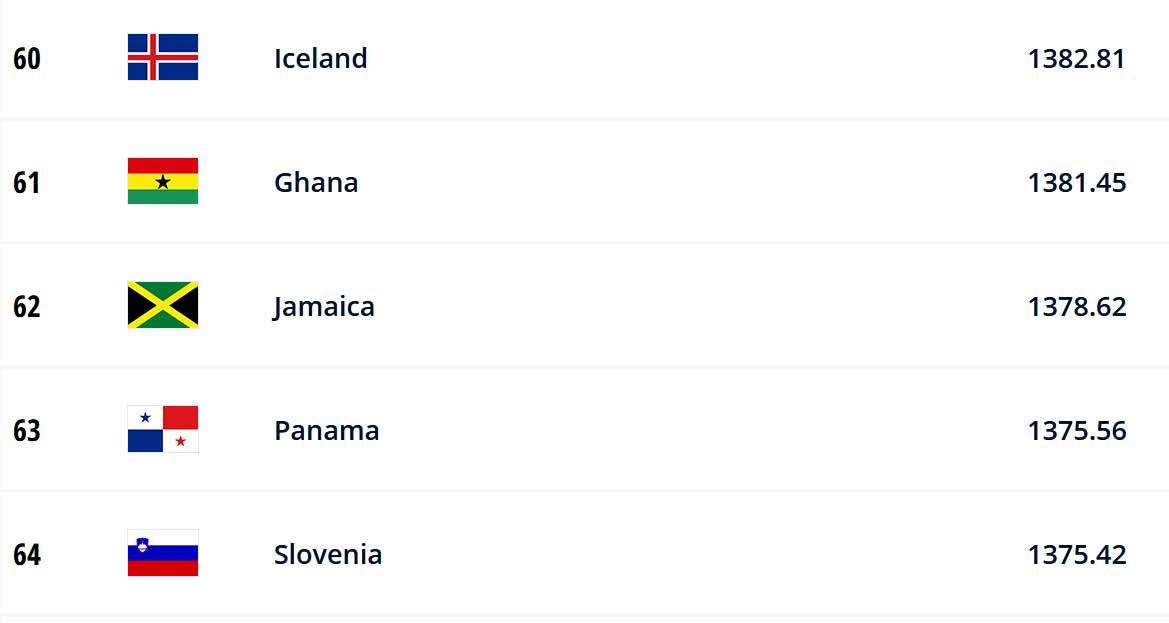Select rank number 64
The height and width of the screenshot is (623, 1169).
pyautogui.click(x=27, y=554)
